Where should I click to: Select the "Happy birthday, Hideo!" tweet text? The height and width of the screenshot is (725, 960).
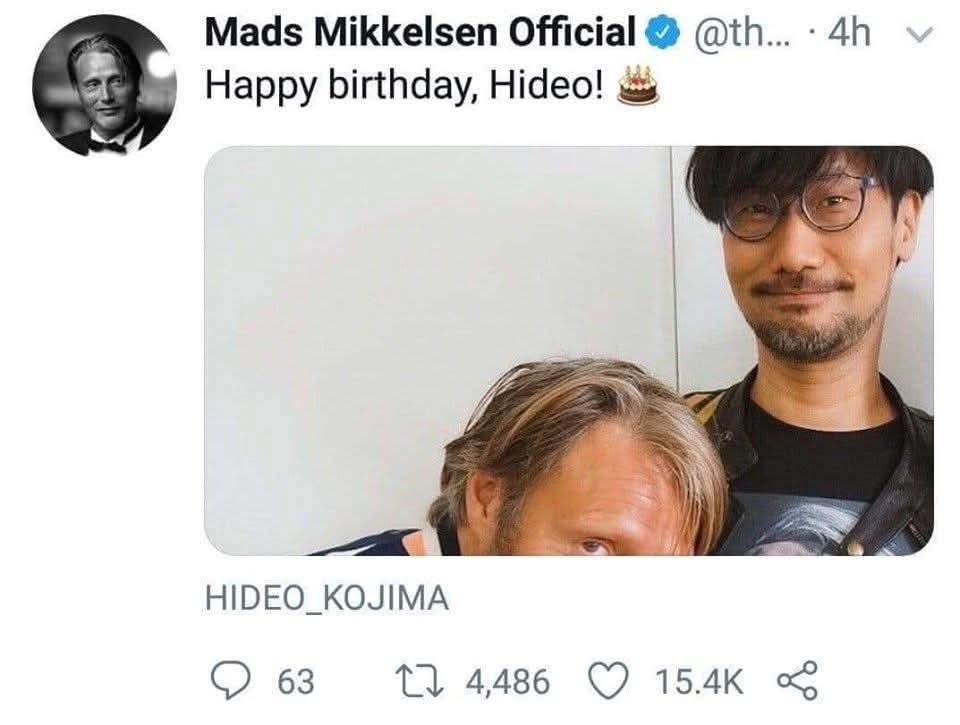[404, 86]
